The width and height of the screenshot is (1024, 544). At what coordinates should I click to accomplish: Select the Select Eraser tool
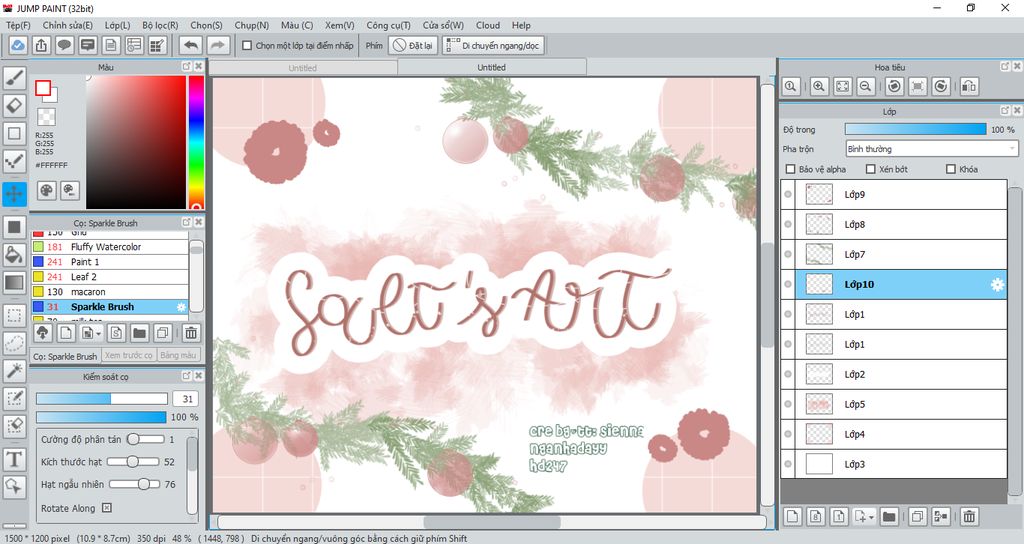[14, 426]
